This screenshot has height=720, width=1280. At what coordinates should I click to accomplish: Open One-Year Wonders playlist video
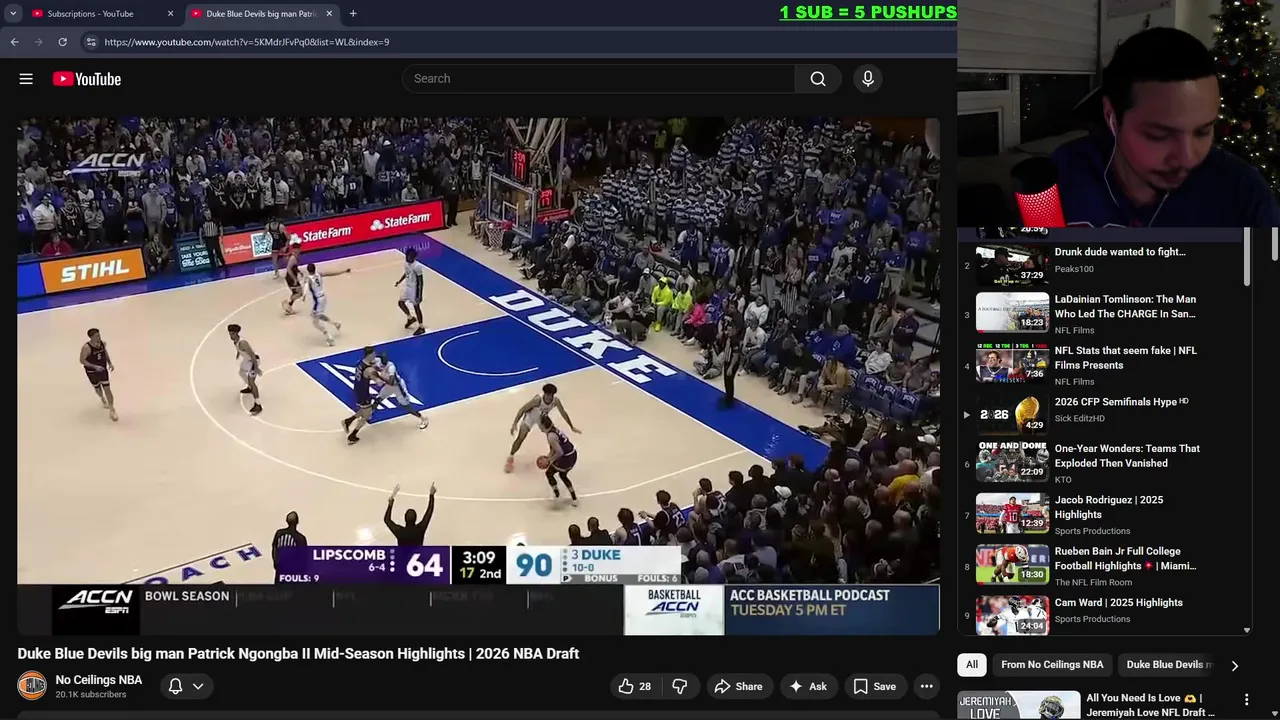tap(1127, 456)
